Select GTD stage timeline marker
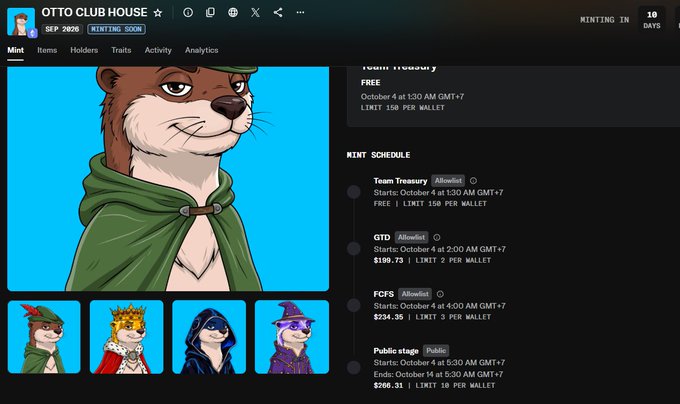680x404 pixels. point(354,249)
